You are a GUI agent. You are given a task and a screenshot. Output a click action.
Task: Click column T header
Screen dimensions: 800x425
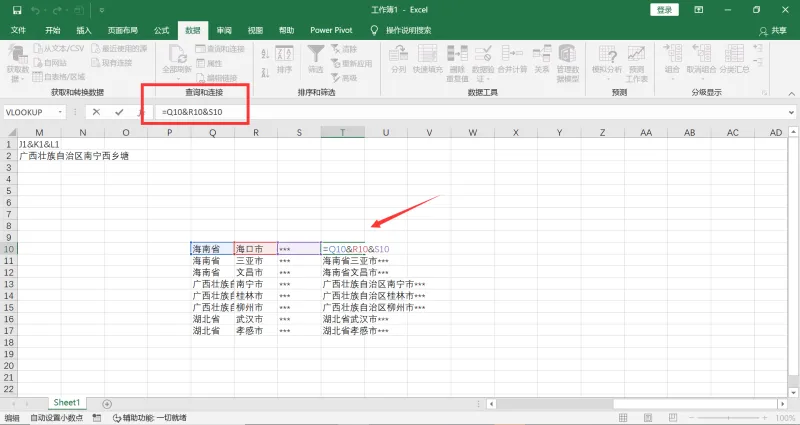point(342,133)
